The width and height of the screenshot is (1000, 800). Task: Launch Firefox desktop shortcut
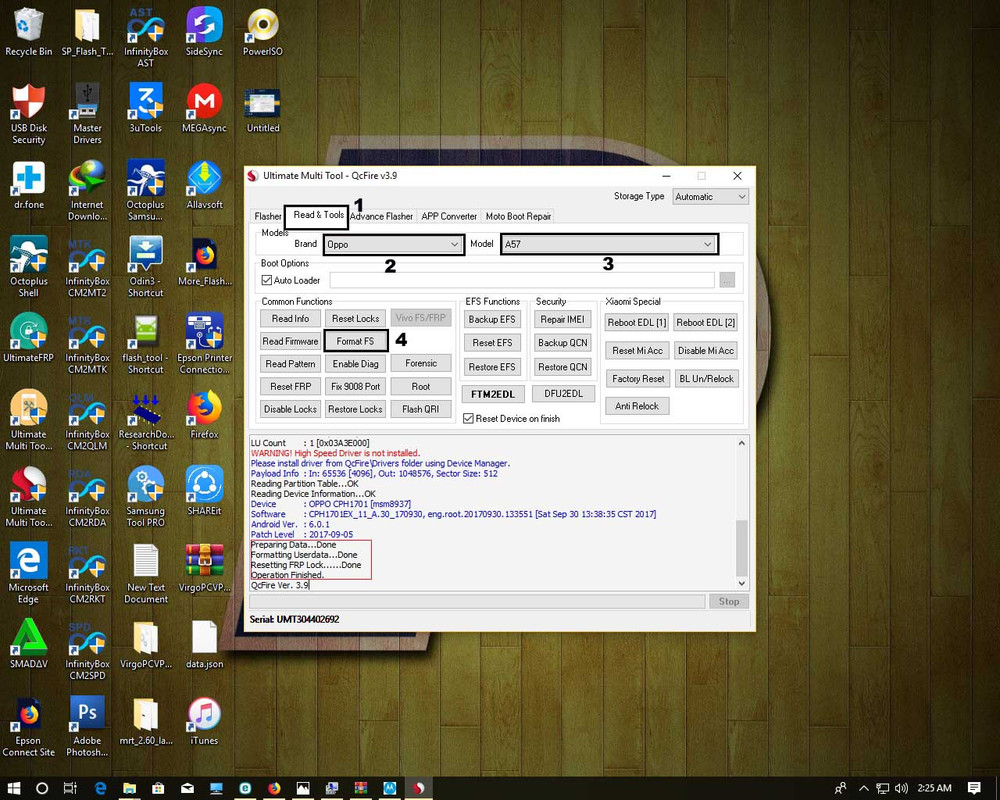[204, 415]
